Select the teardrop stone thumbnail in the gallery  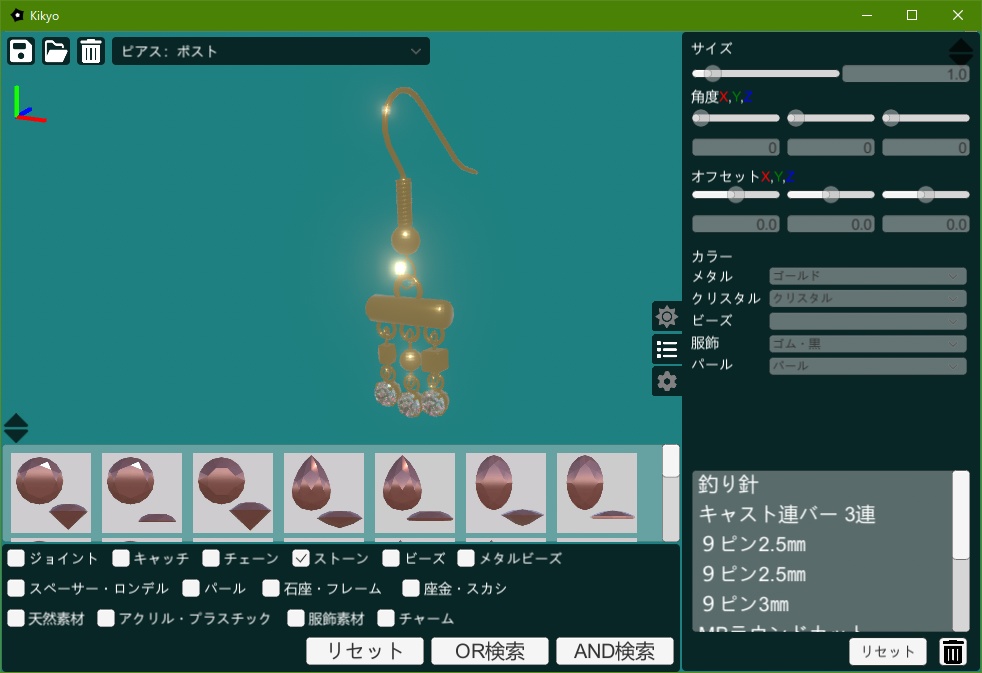[324, 492]
